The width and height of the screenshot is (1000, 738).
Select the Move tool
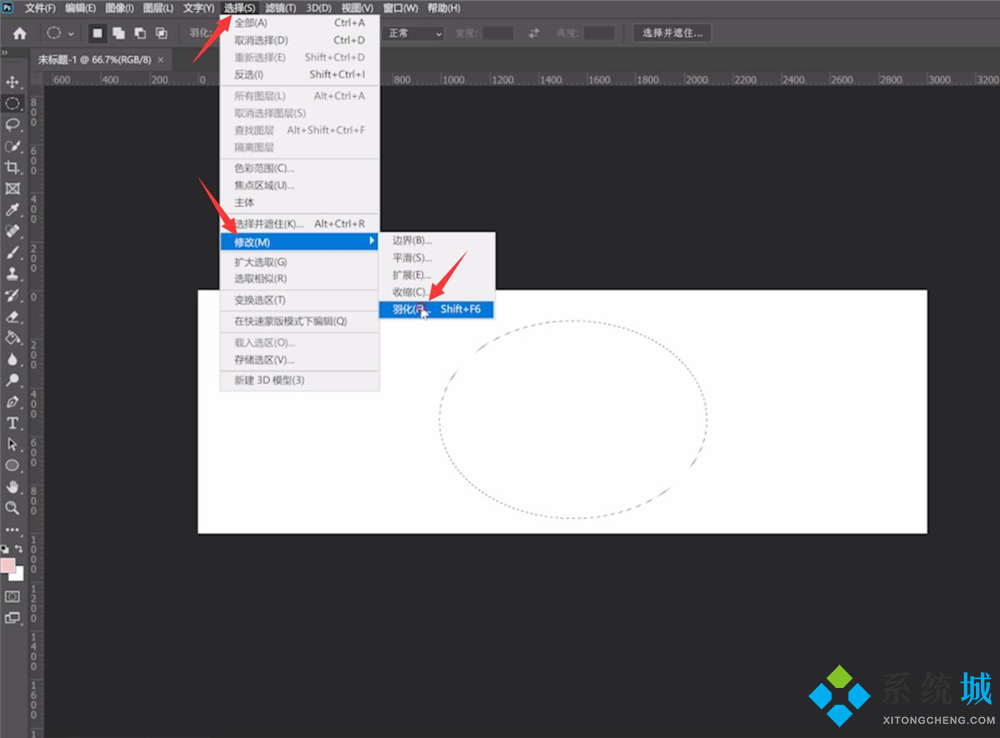coord(13,81)
